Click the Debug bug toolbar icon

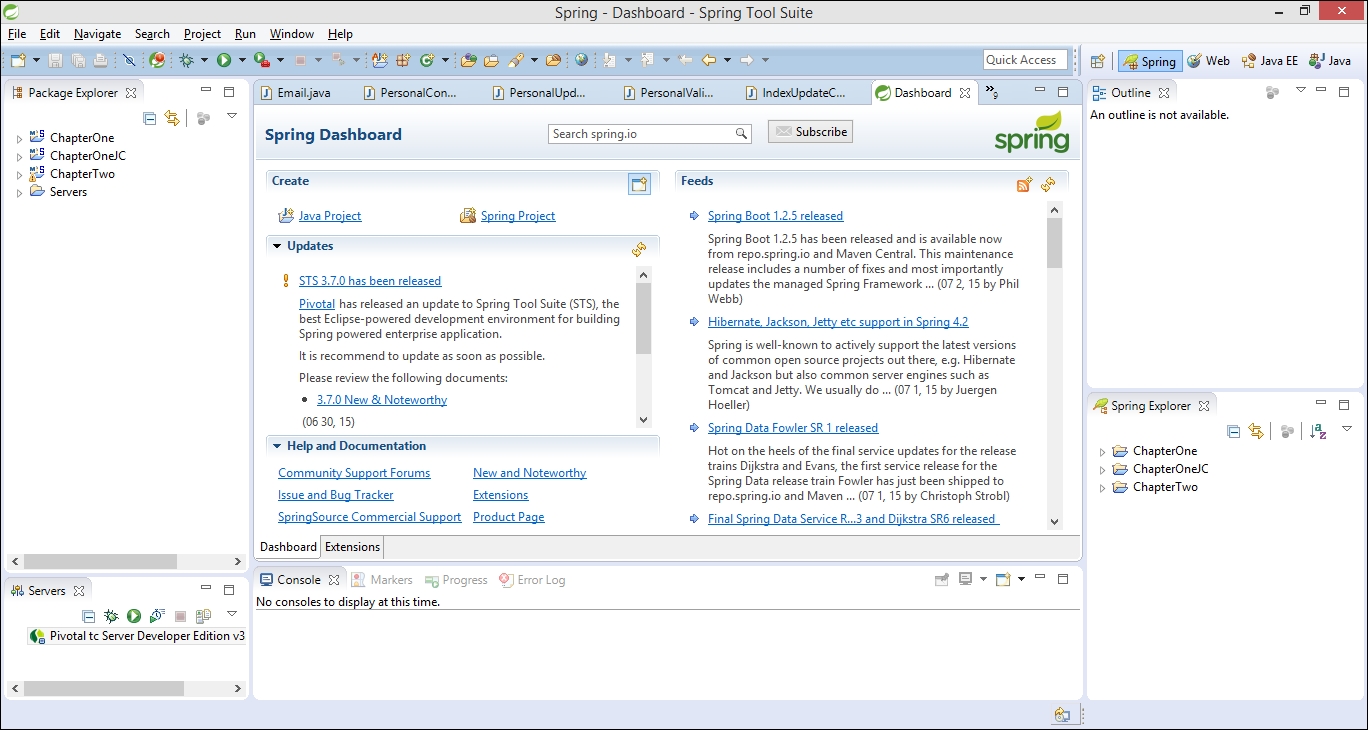coord(186,60)
